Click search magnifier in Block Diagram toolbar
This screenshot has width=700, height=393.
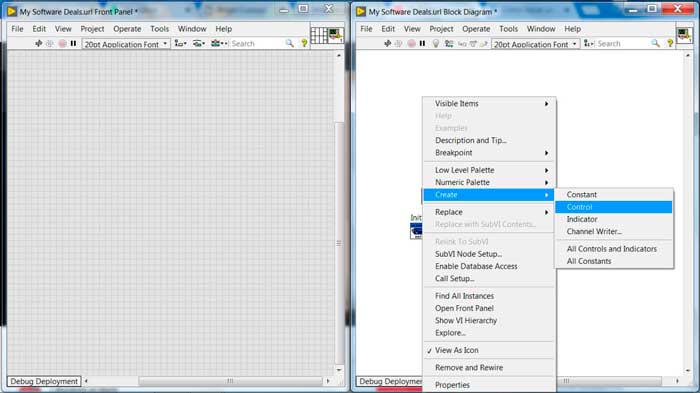655,43
